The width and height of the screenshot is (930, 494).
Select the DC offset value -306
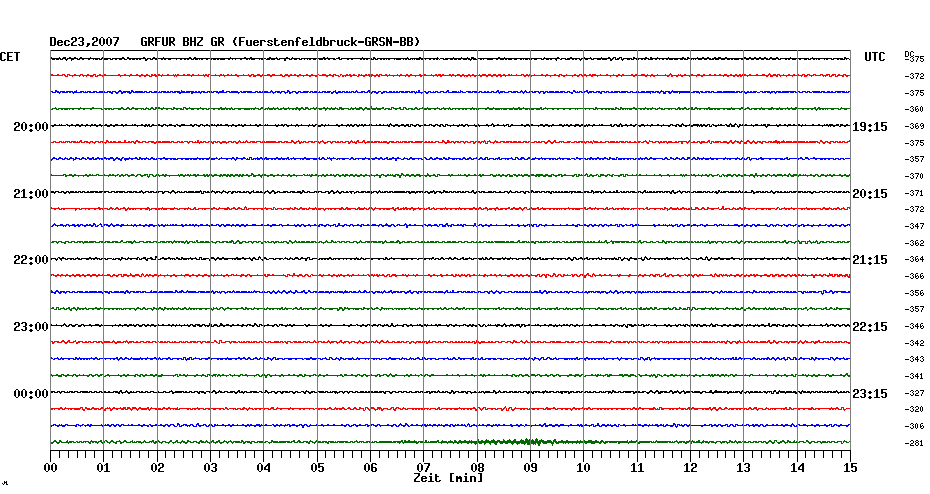point(914,426)
